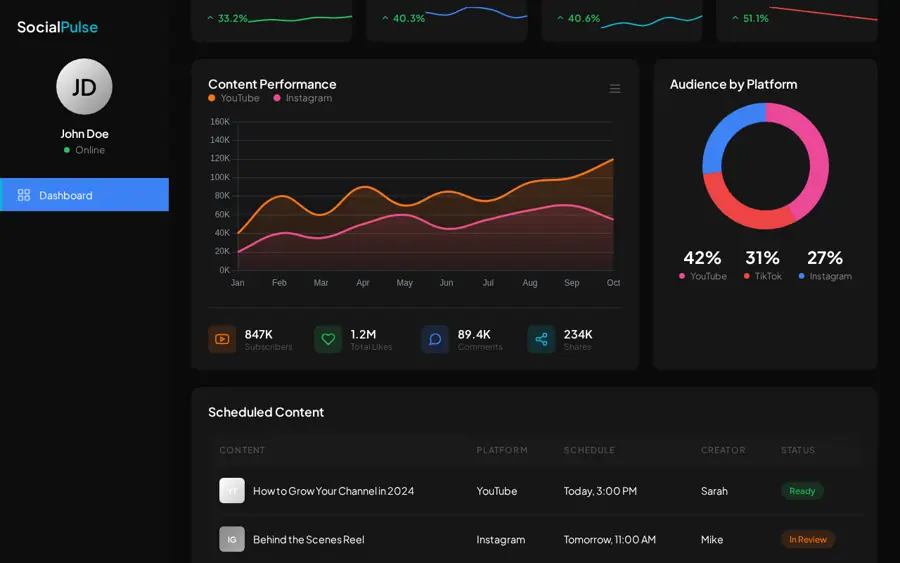Click the Shares share icon

[x=541, y=339]
